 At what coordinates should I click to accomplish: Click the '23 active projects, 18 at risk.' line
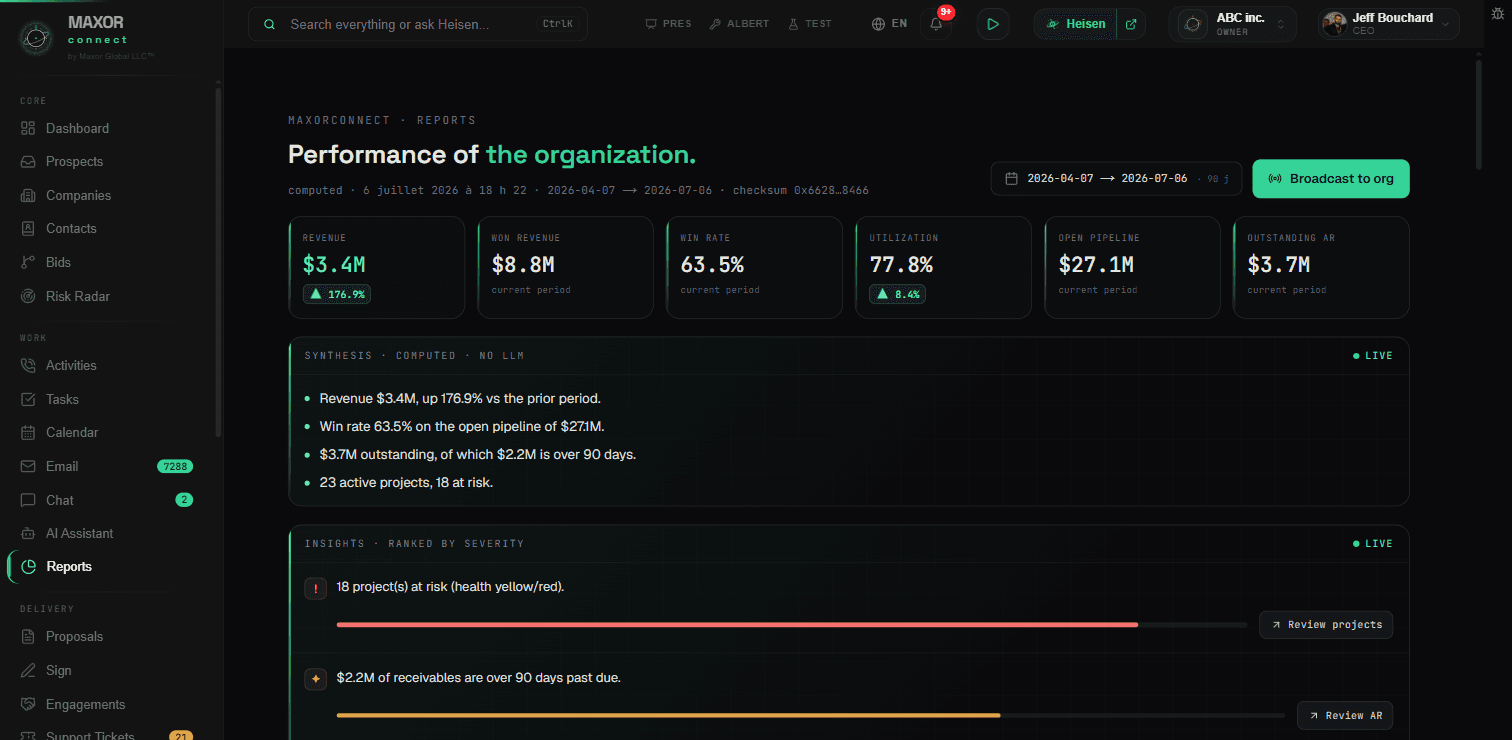pos(406,482)
